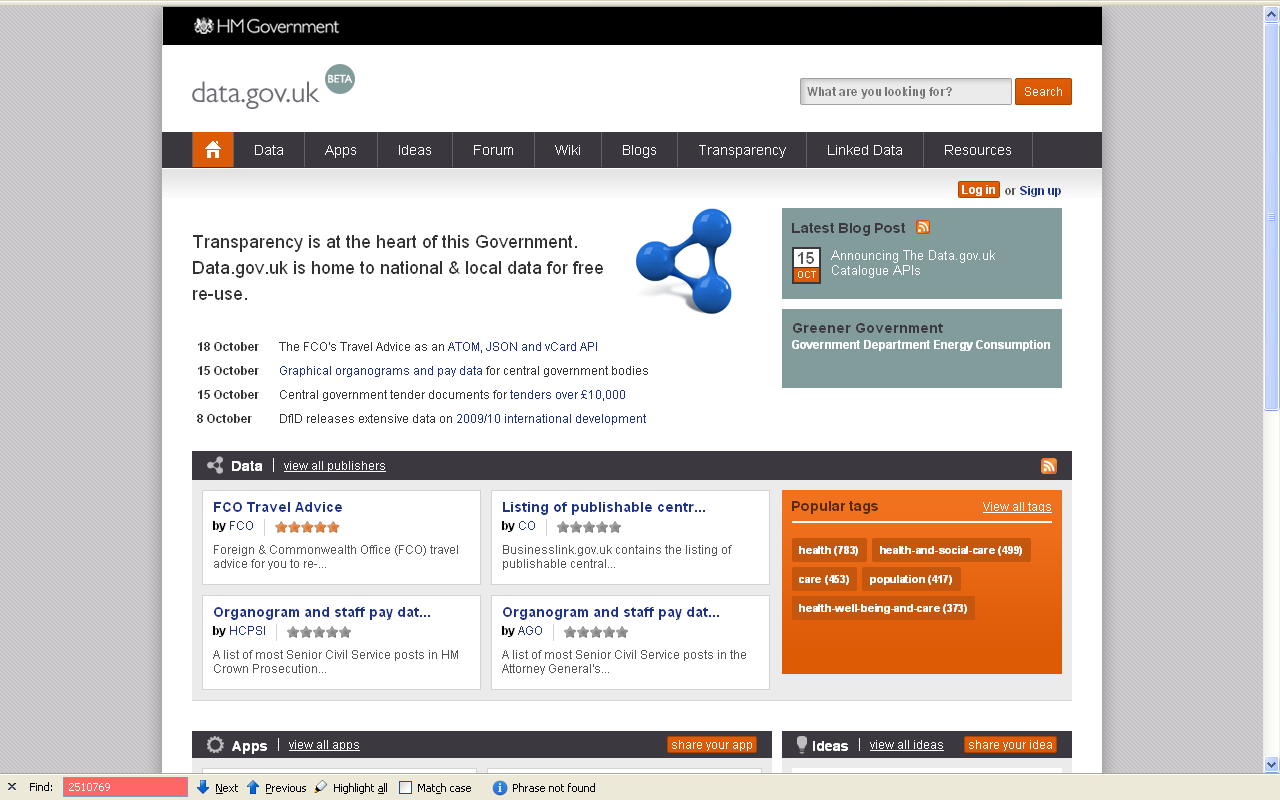Click the blue molecule graphic

(685, 261)
